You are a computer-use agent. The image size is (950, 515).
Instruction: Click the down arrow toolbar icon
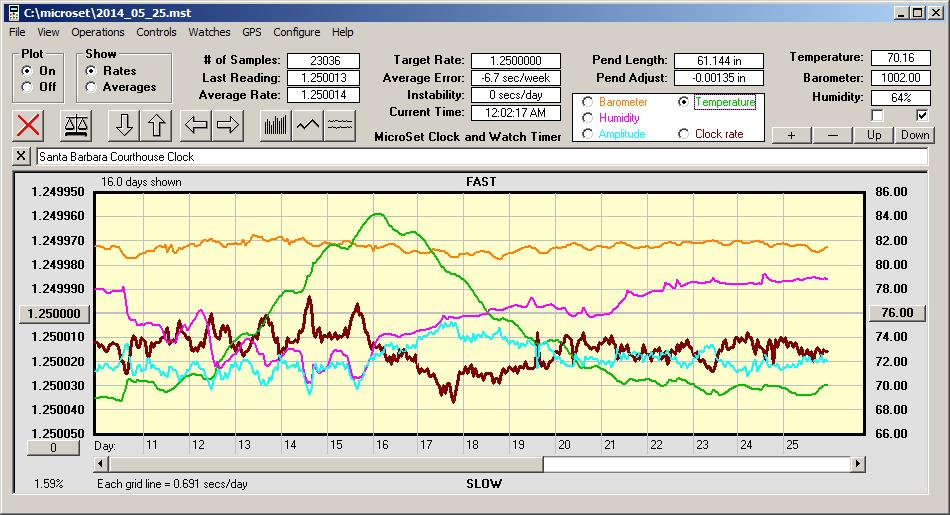(x=124, y=125)
